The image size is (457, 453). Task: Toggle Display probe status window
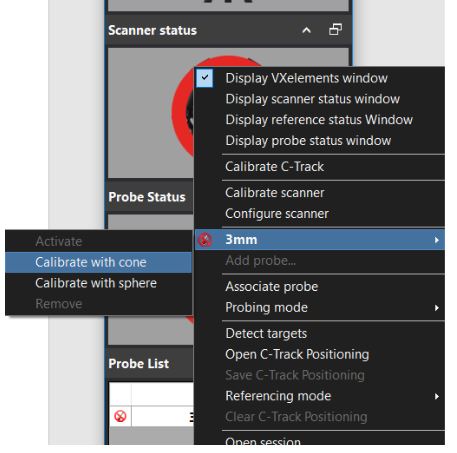click(x=308, y=141)
